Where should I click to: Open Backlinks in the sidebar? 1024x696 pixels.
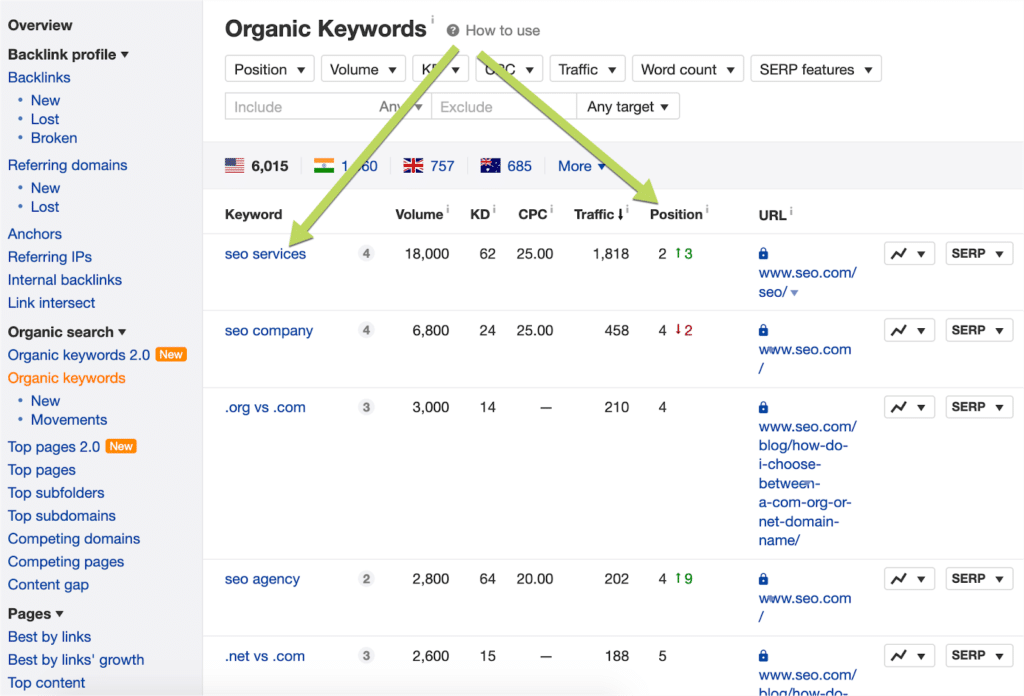point(39,78)
